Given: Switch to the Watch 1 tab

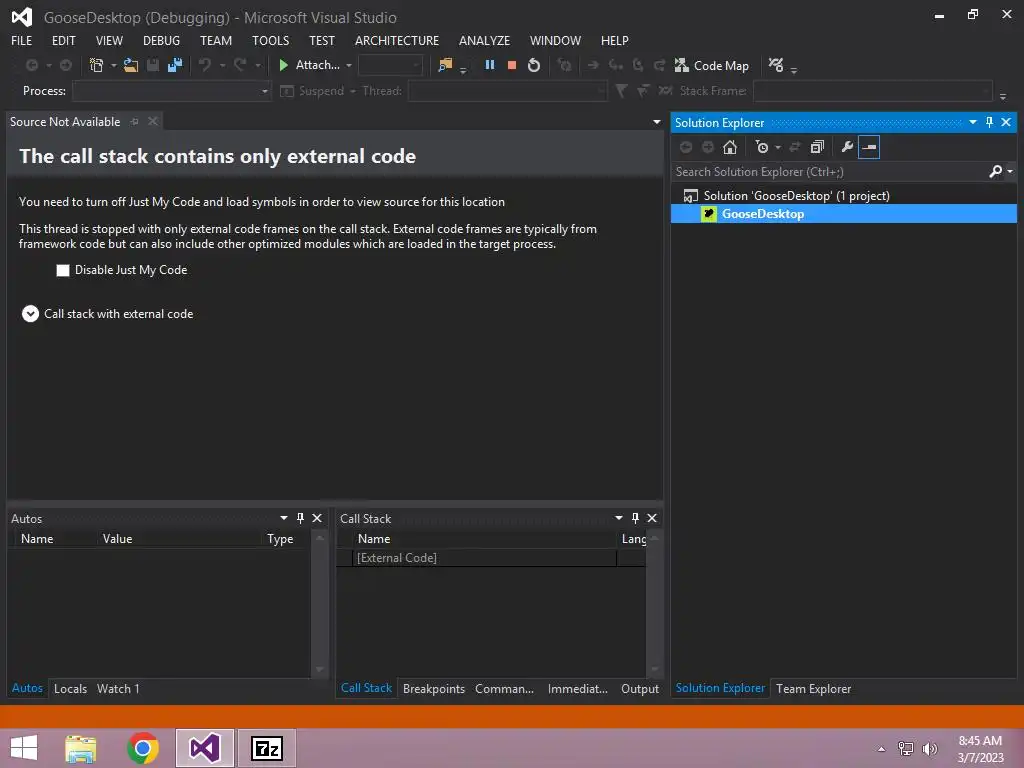Looking at the screenshot, I should (x=118, y=688).
